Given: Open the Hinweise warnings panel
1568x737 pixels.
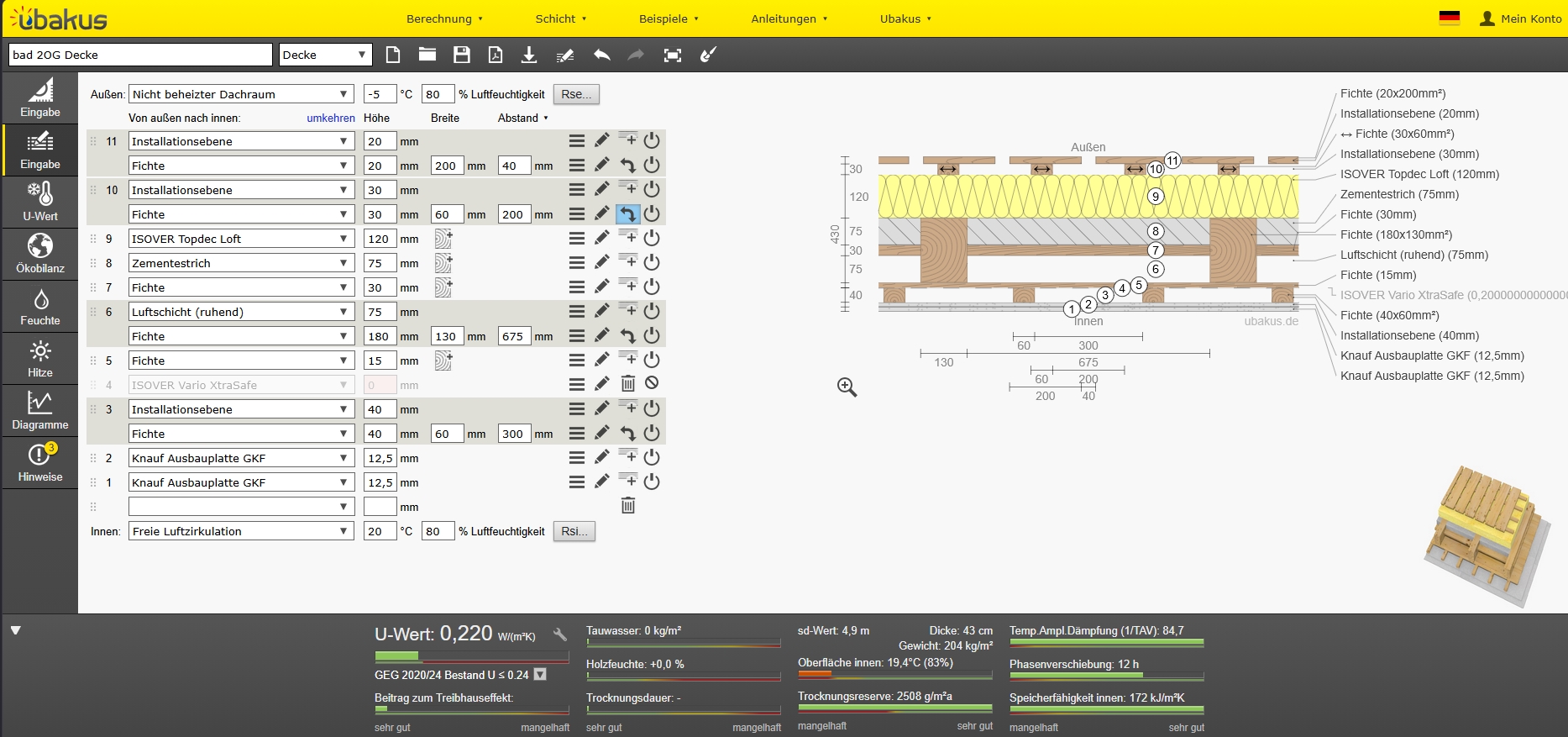Looking at the screenshot, I should click(39, 463).
